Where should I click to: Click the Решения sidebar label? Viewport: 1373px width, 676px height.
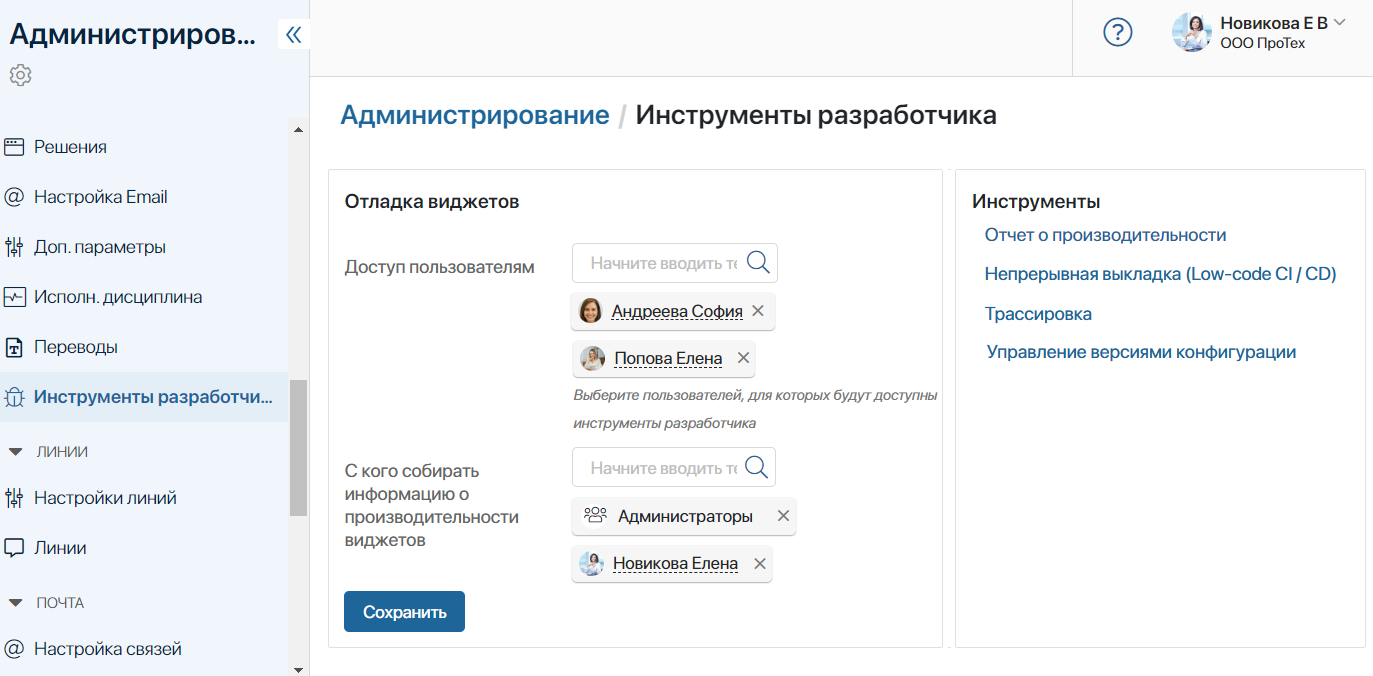[x=70, y=147]
